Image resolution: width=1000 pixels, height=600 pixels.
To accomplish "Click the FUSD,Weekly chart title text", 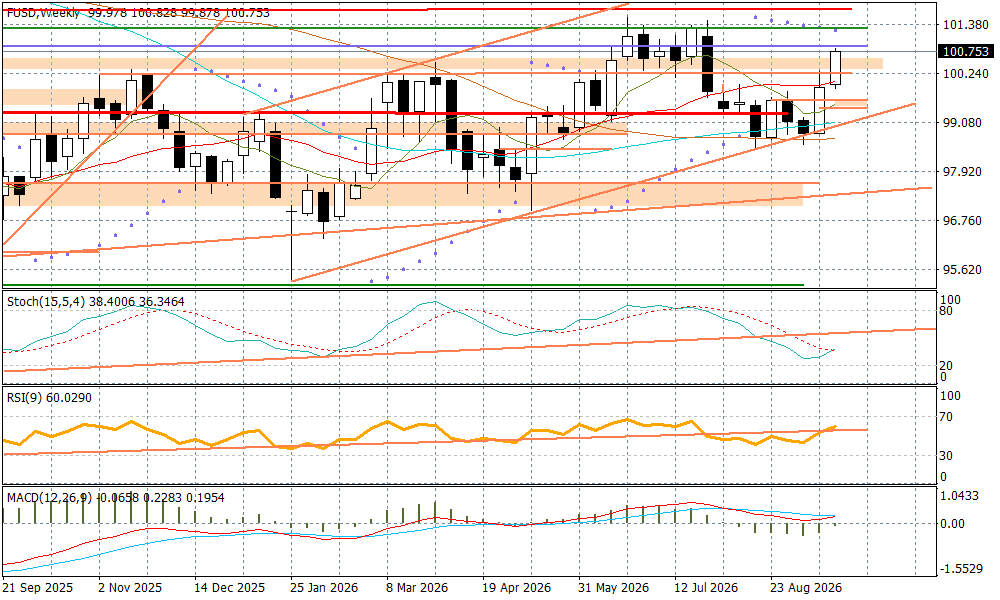I will [x=43, y=13].
